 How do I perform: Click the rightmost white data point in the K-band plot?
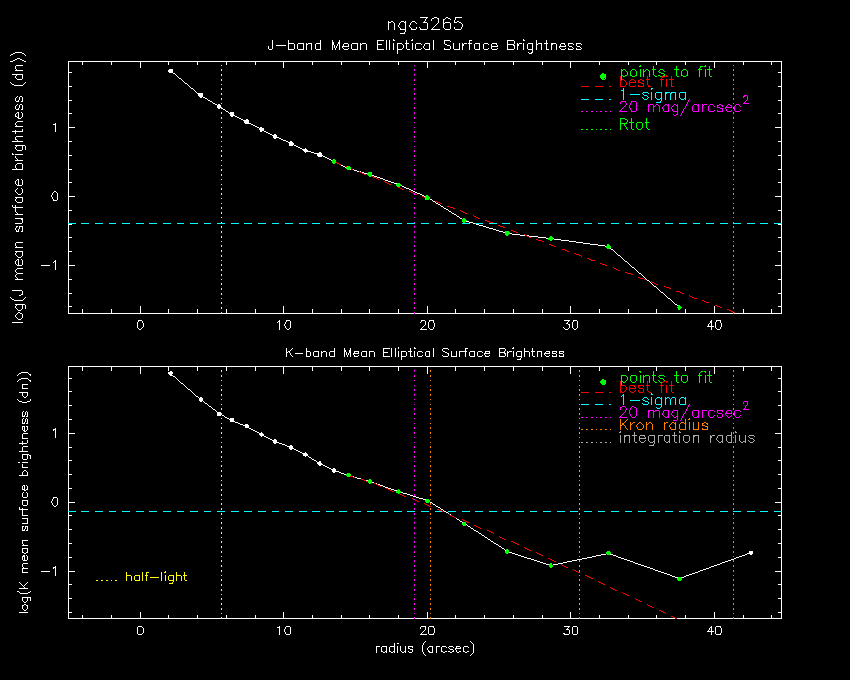click(750, 552)
